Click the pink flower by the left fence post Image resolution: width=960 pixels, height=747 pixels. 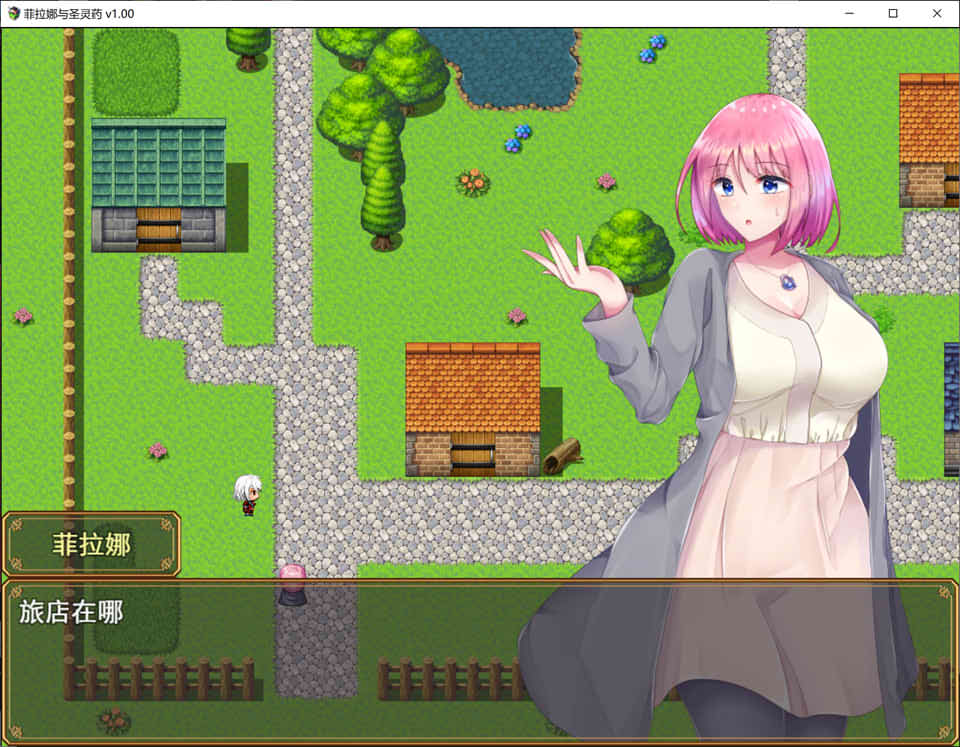coord(22,316)
